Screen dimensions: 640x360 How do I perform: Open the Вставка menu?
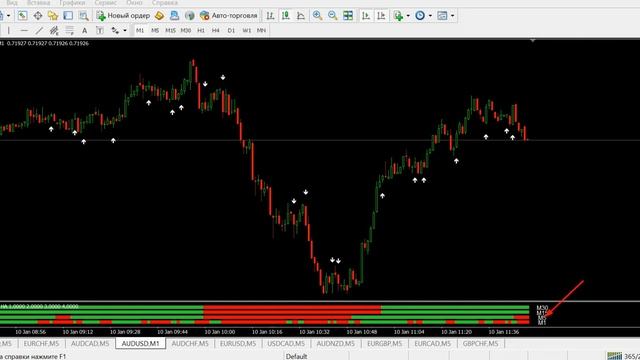pyautogui.click(x=38, y=2)
